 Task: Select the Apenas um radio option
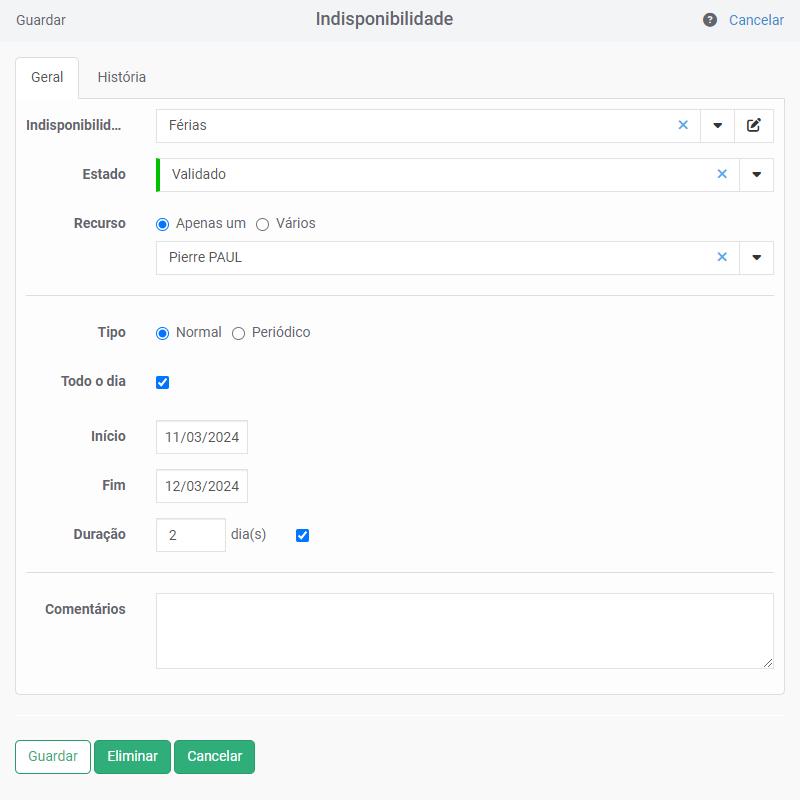tap(162, 224)
